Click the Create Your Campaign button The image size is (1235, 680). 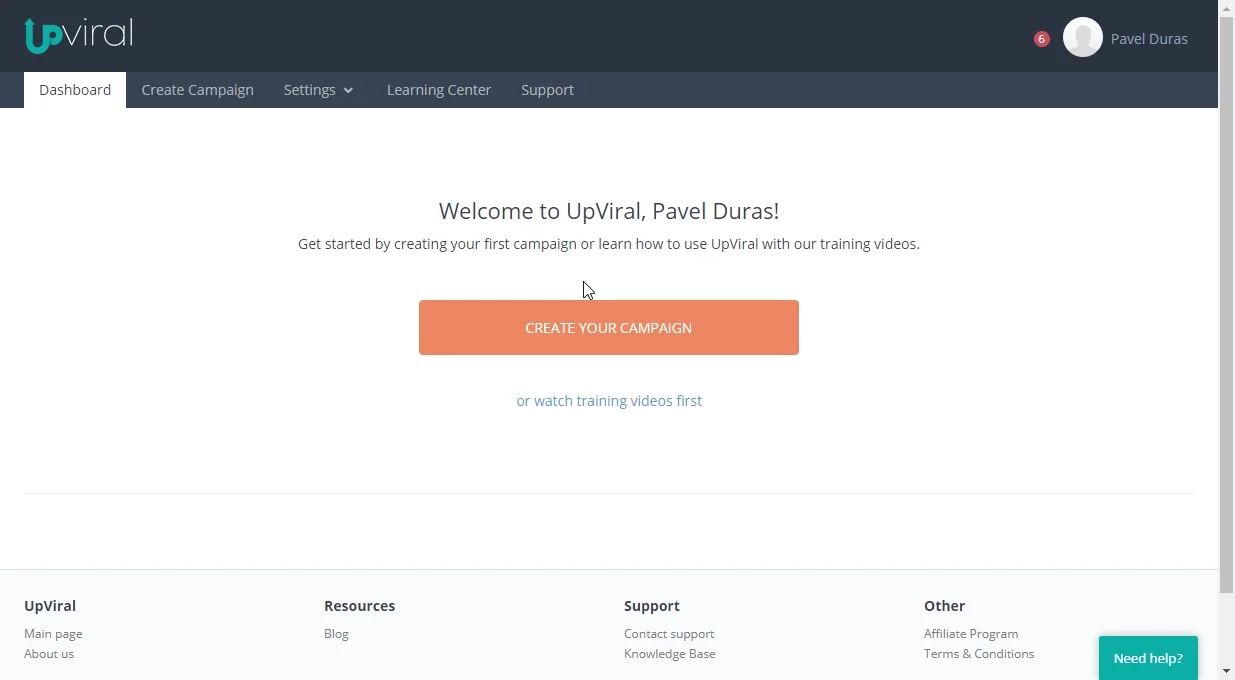(x=609, y=327)
